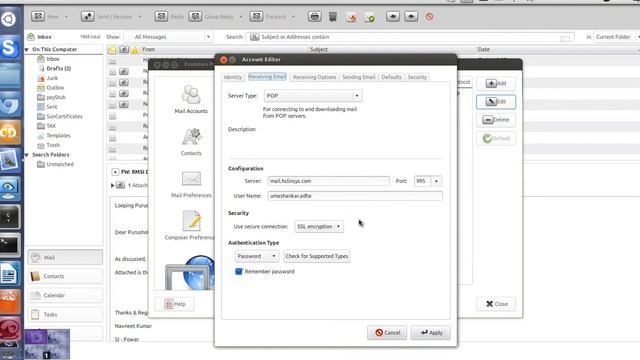This screenshot has width=640, height=360.
Task: Click the Reply toolbar icon
Action: coord(161,16)
